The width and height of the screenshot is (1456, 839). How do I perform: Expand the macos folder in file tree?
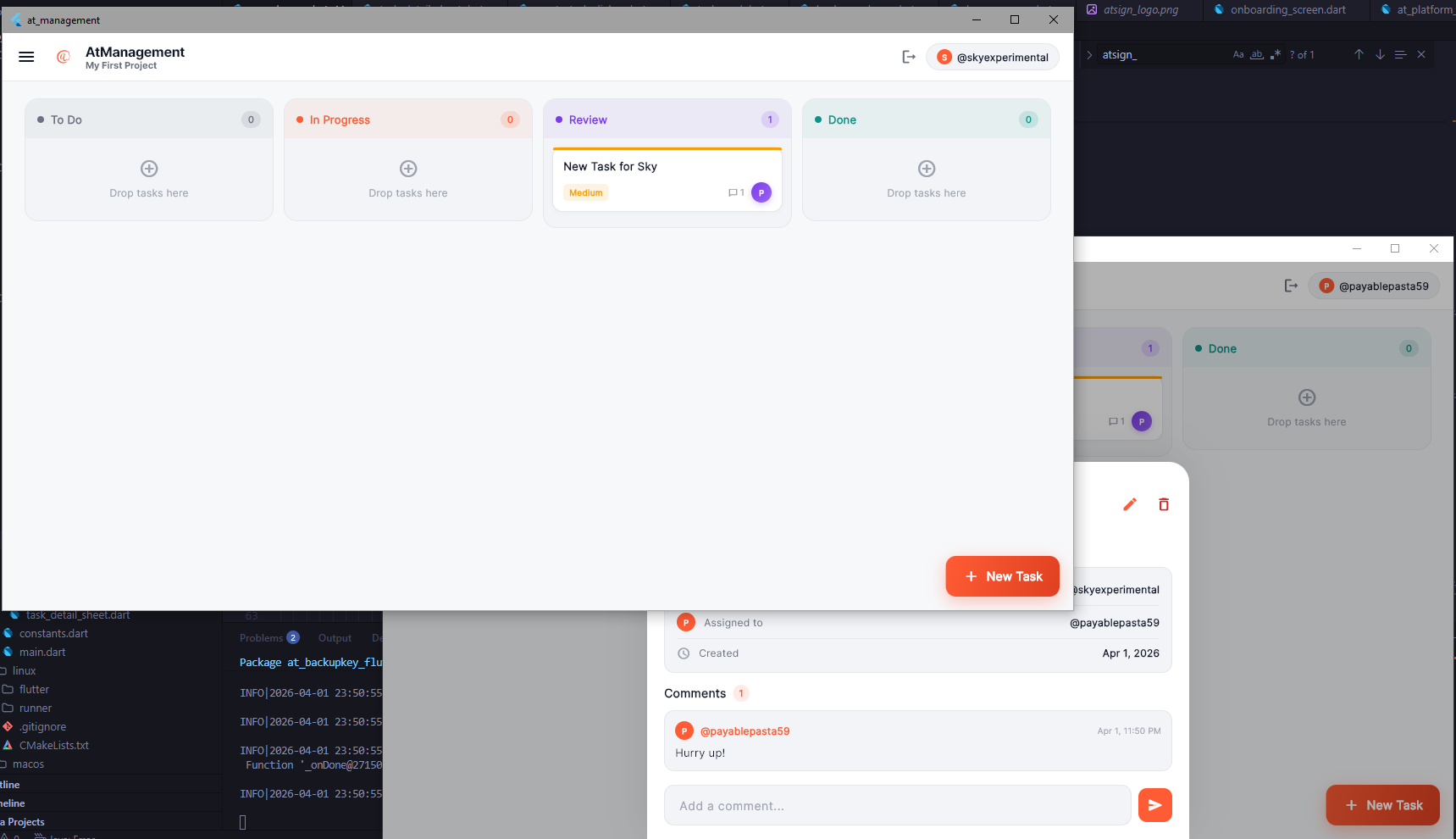[28, 764]
